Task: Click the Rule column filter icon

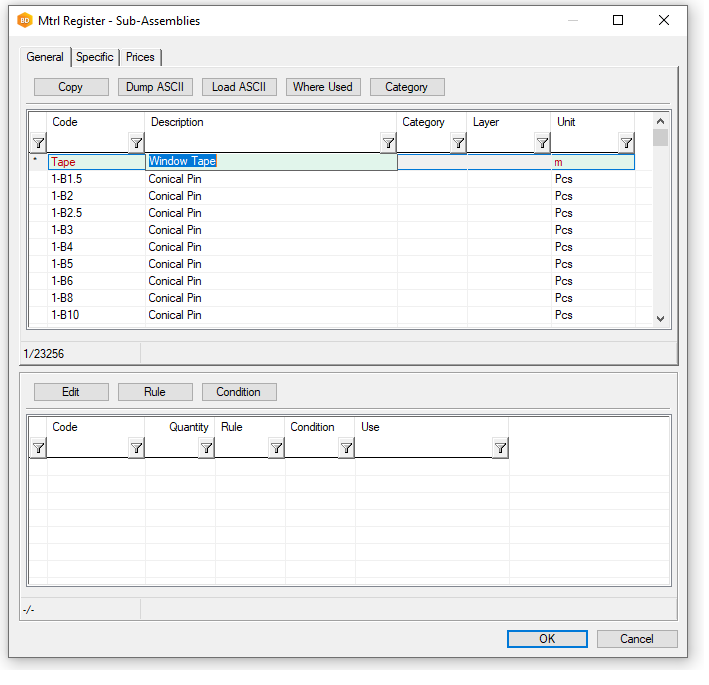Action: pos(276,449)
